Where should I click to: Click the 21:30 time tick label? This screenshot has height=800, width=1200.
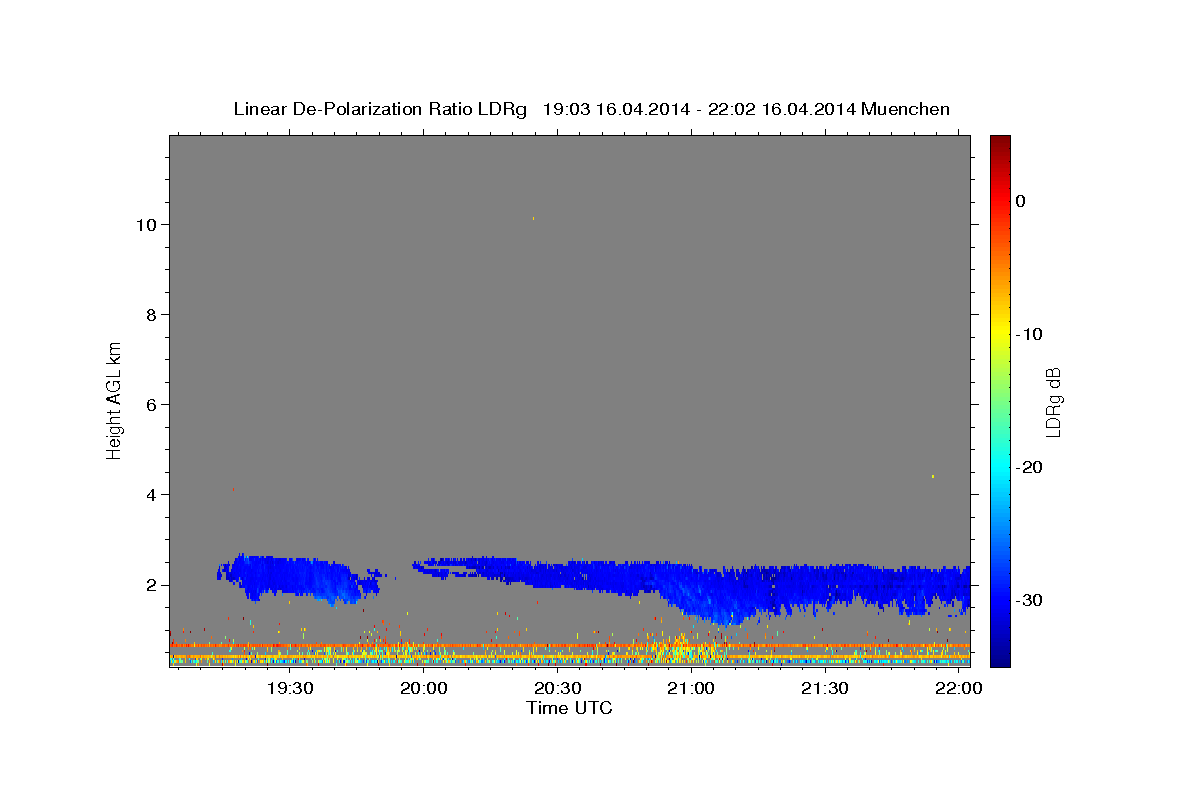pyautogui.click(x=825, y=688)
